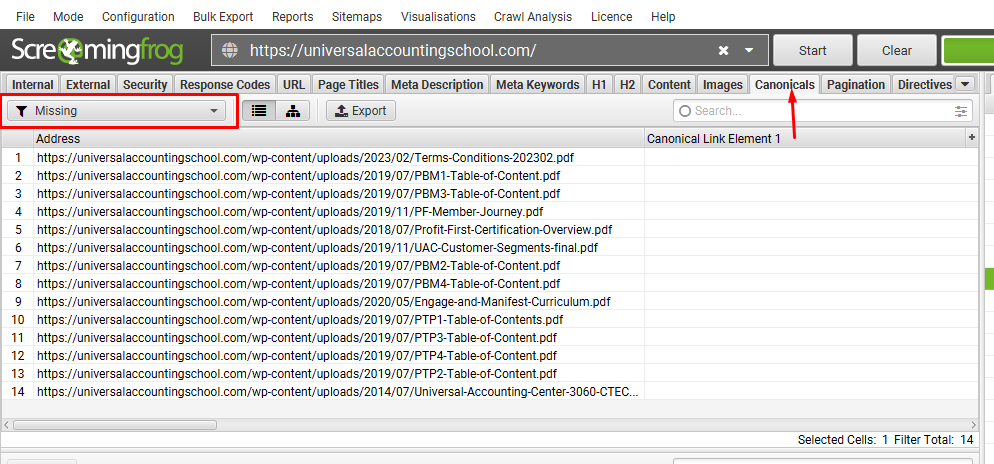Expand the URL history dropdown arrow
Screen dimensions: 994x464
[x=749, y=51]
